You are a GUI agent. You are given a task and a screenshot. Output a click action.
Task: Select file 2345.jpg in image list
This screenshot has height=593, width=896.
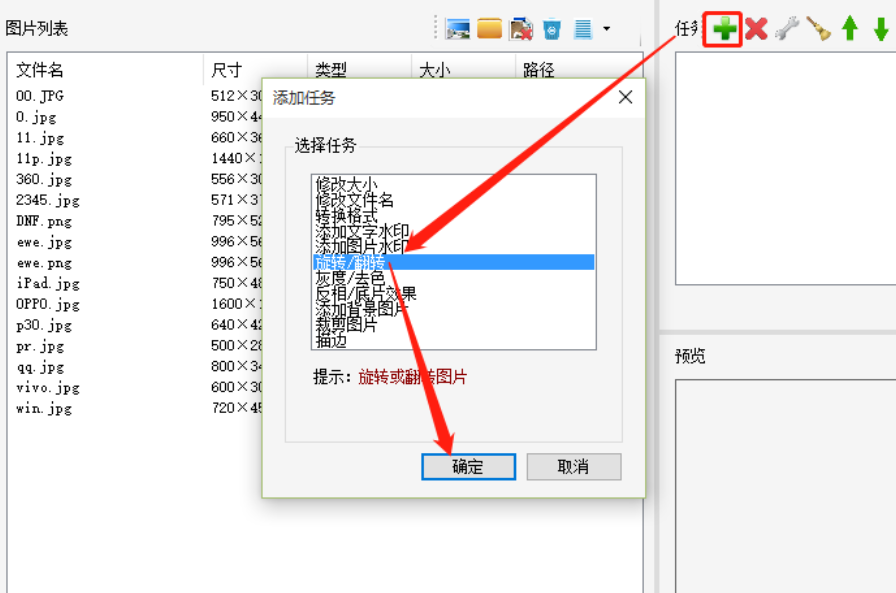click(x=48, y=200)
